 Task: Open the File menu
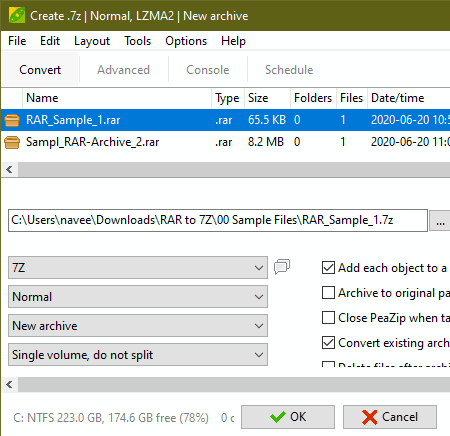coord(17,41)
